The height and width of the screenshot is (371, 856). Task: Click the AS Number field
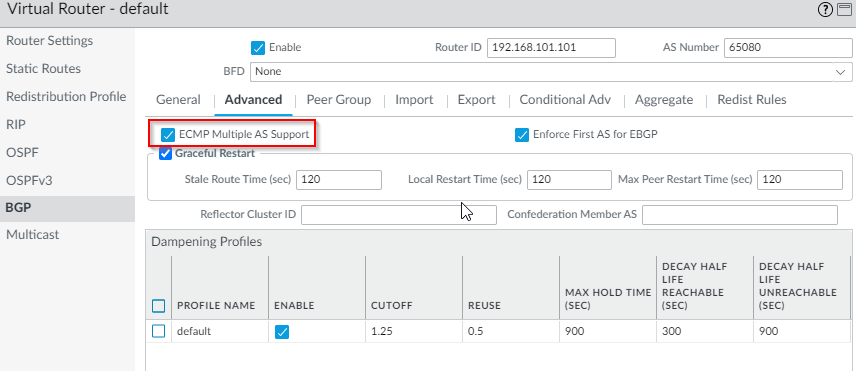pos(788,47)
